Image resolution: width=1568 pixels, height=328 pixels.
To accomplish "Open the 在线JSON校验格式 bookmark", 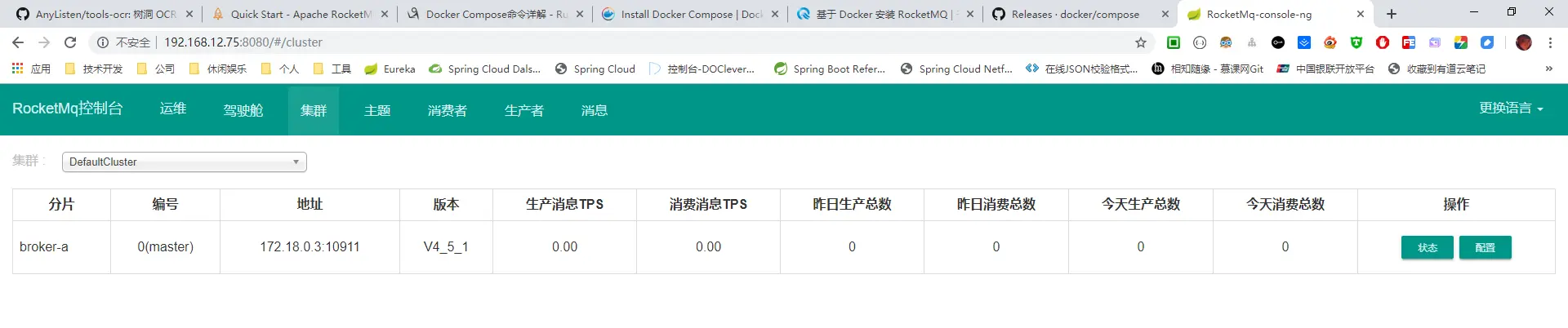I will point(1082,69).
